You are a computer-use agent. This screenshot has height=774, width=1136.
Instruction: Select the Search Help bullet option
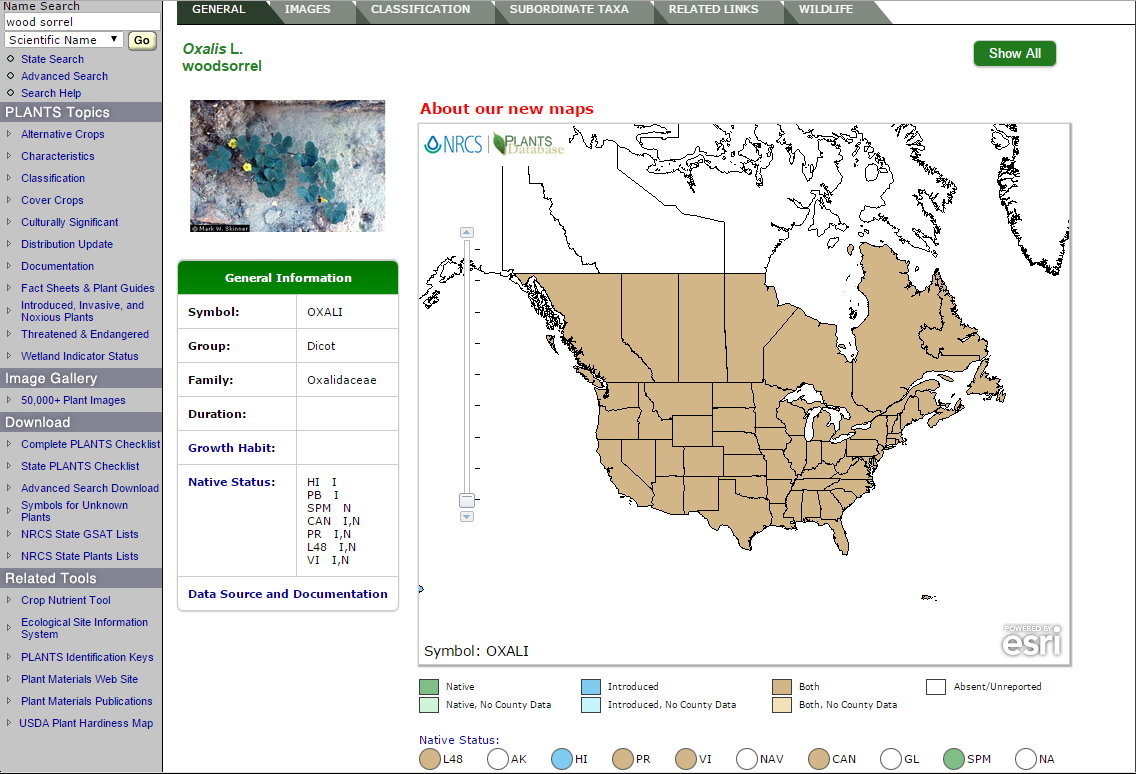tap(11, 93)
